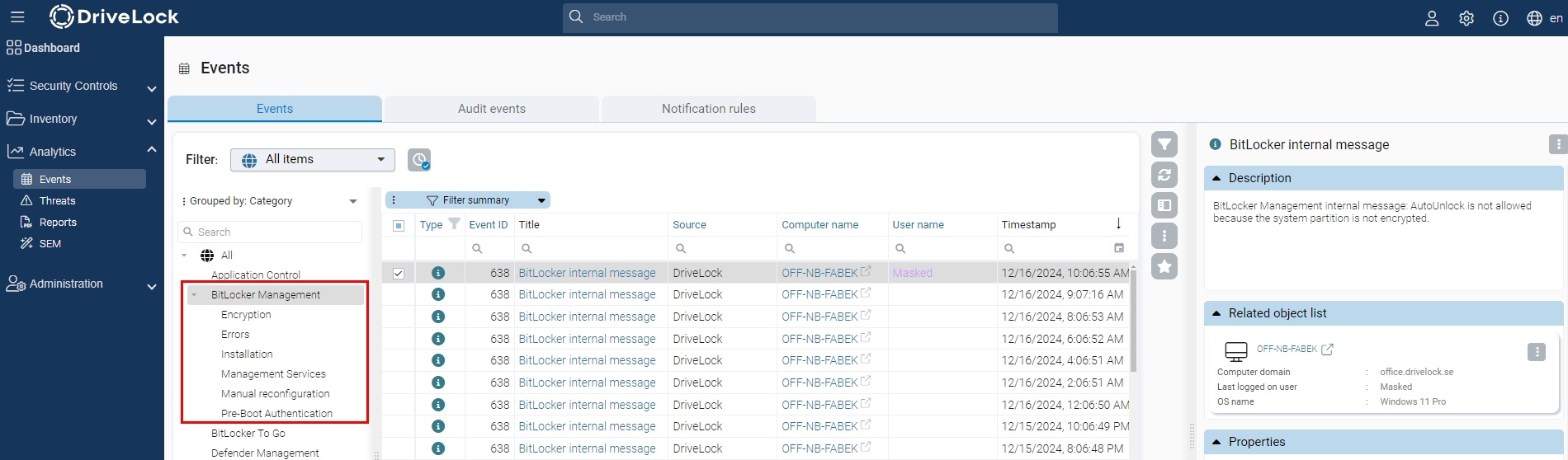Open the hamburger navigation menu
This screenshot has width=1568, height=460.
(x=17, y=16)
